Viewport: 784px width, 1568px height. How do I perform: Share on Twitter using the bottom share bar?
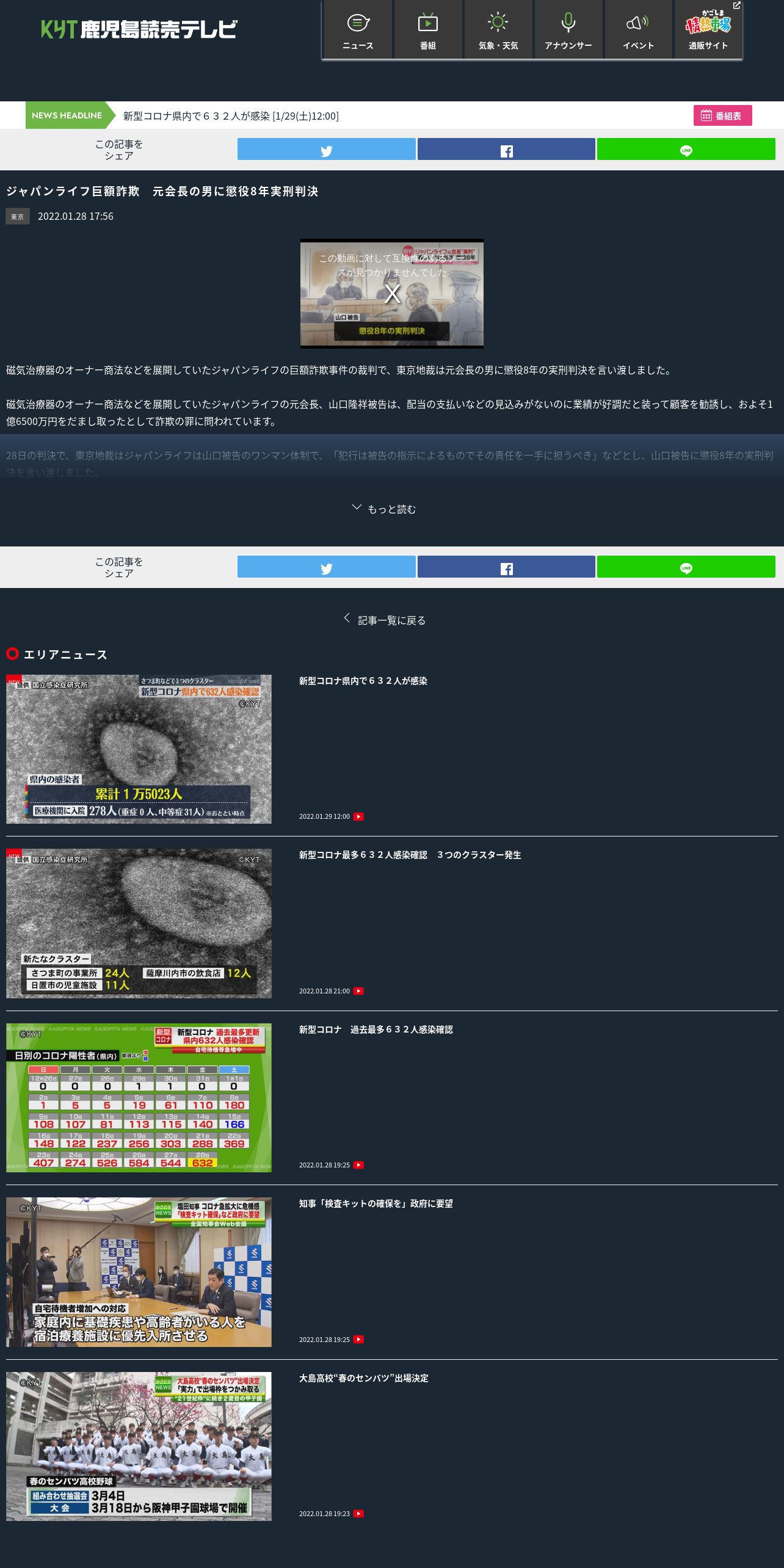click(x=327, y=567)
